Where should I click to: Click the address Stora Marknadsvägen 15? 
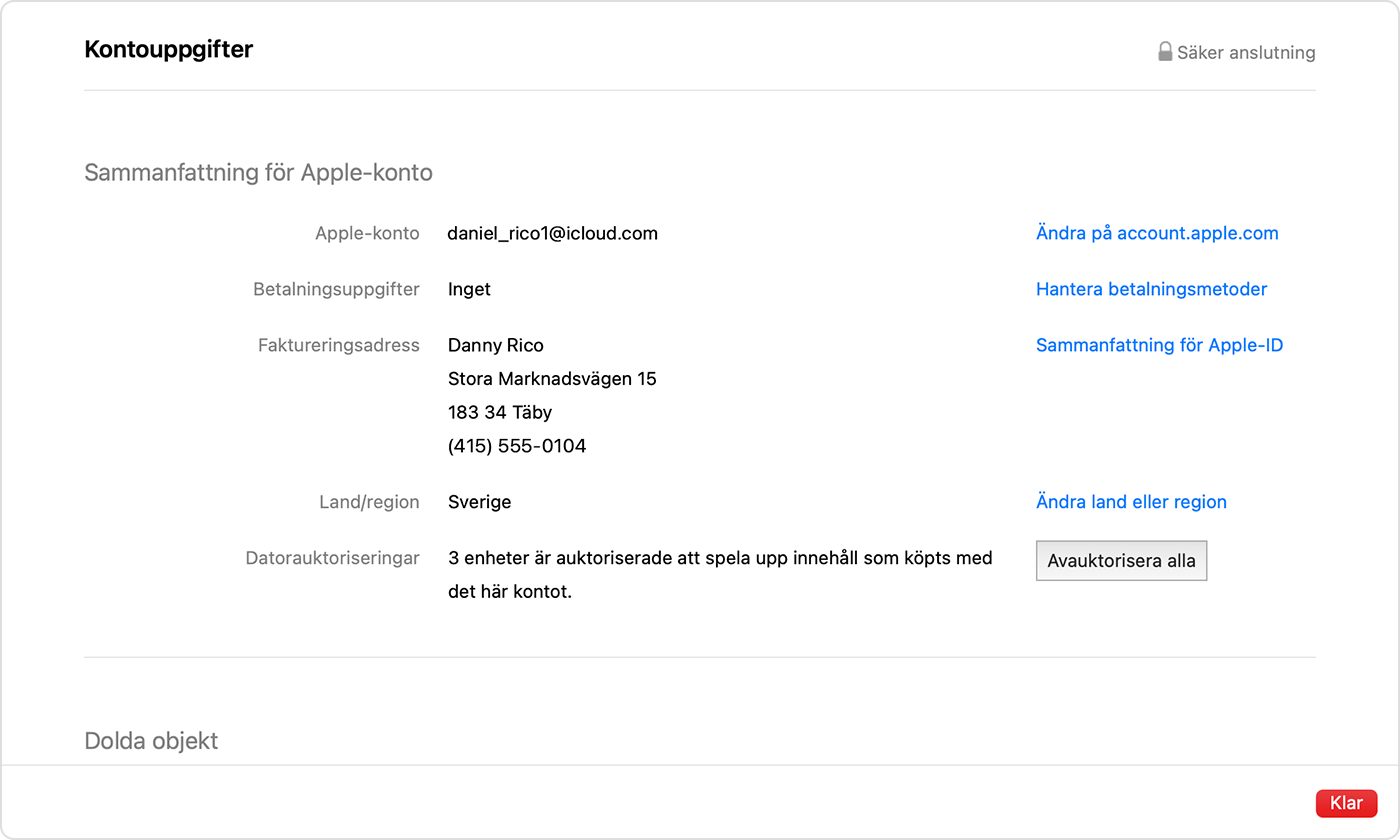coord(552,379)
